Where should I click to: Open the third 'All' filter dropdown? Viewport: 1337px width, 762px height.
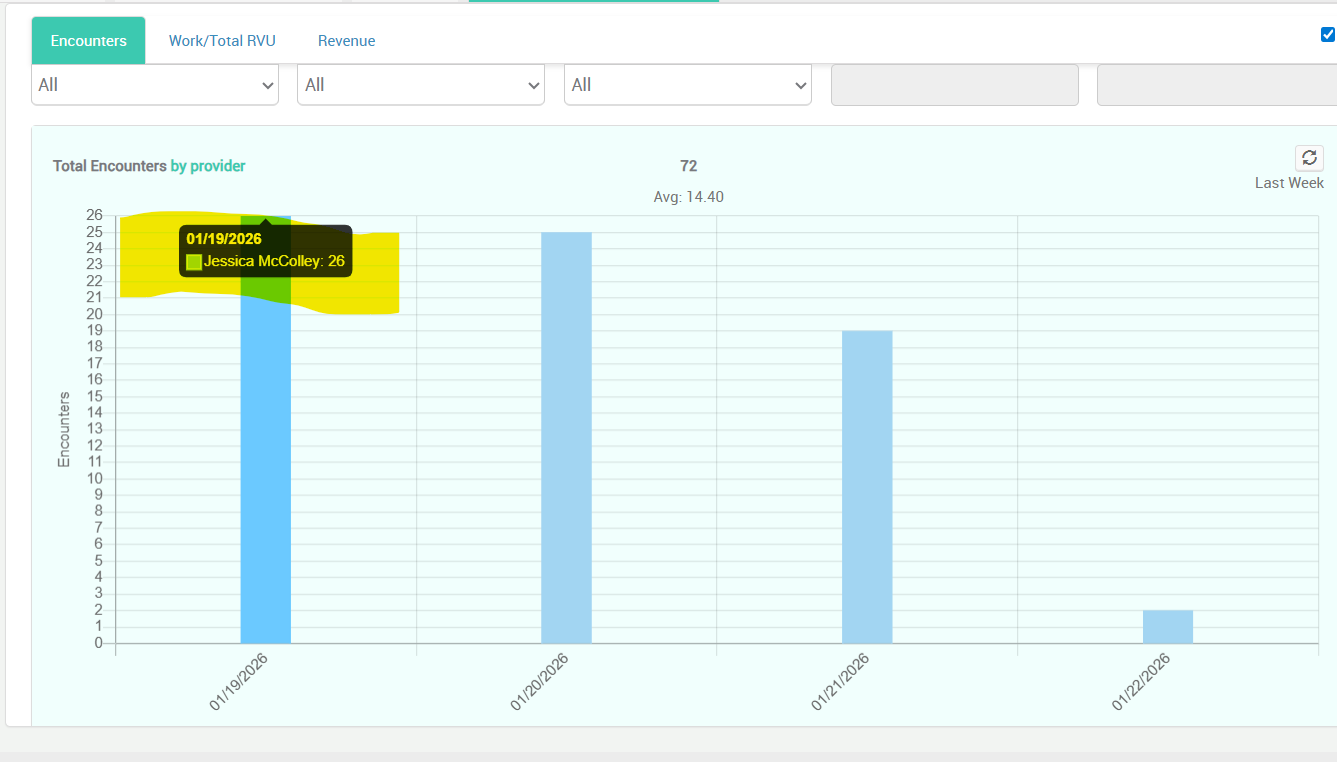(x=687, y=85)
